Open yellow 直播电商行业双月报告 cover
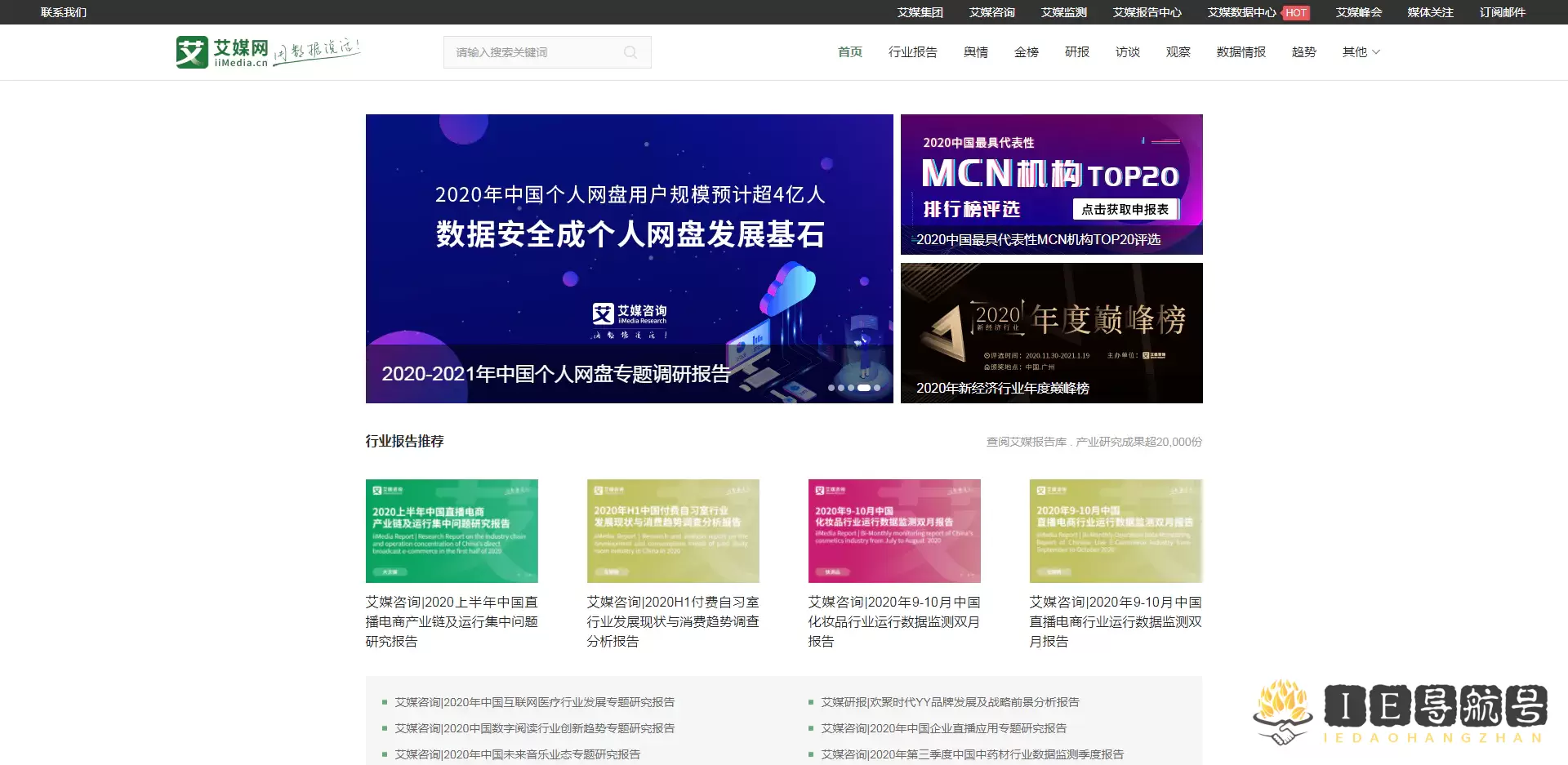The height and width of the screenshot is (765, 1568). pyautogui.click(x=1116, y=531)
